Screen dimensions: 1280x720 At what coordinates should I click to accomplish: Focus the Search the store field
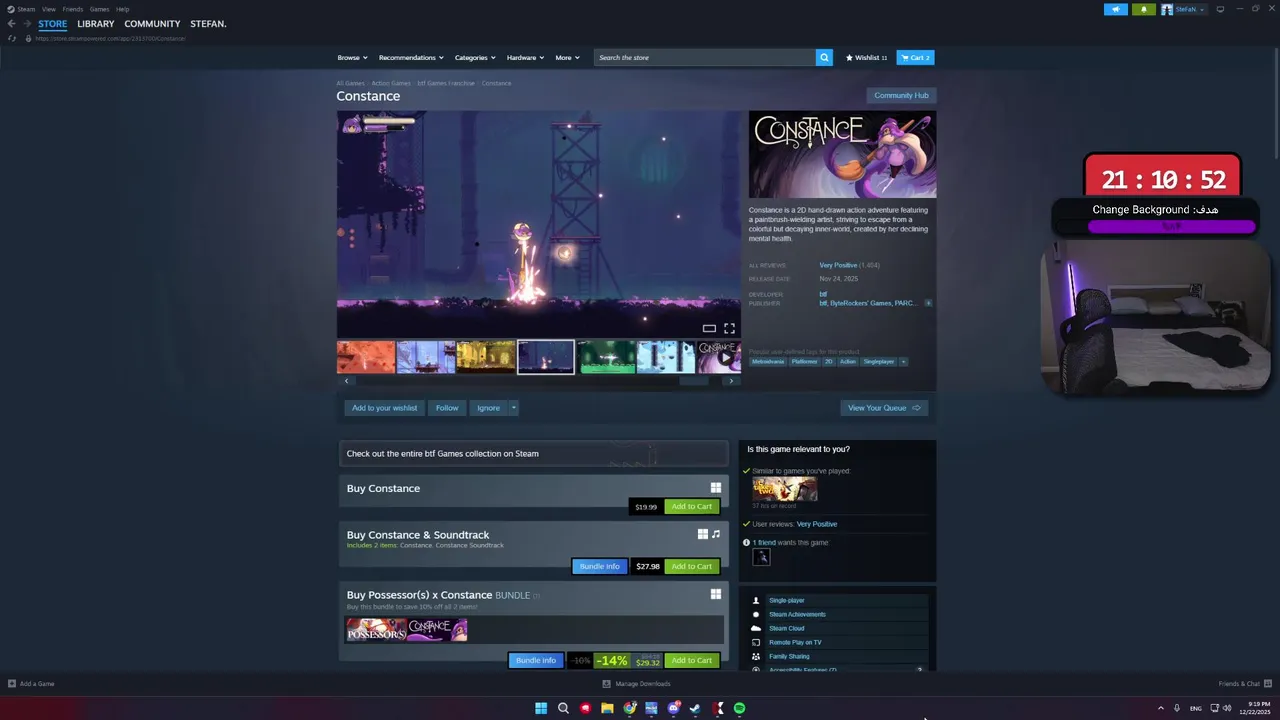(704, 58)
